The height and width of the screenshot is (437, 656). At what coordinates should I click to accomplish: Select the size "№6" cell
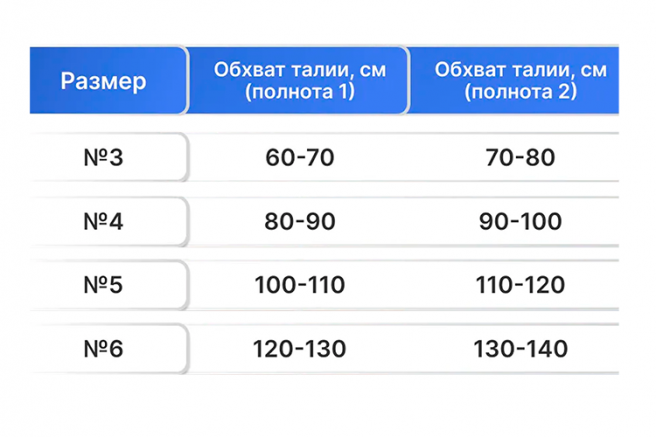coord(103,349)
